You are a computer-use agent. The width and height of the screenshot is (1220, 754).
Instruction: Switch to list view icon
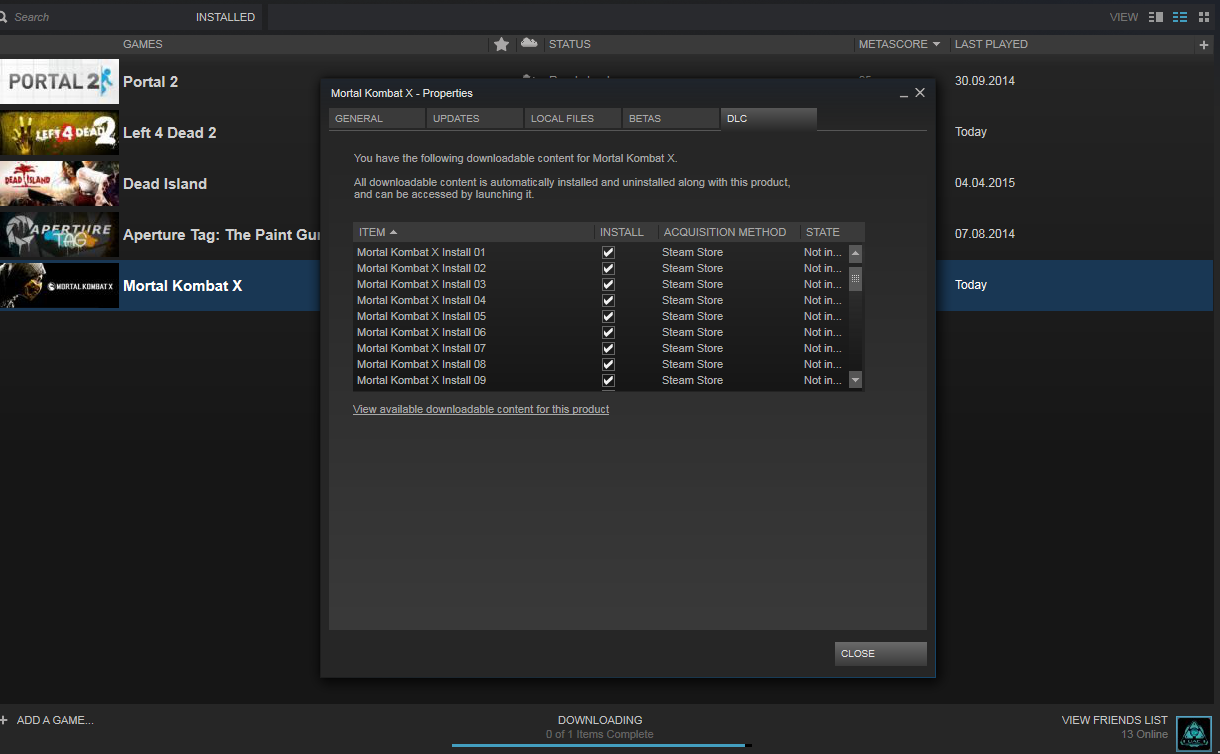(1180, 17)
